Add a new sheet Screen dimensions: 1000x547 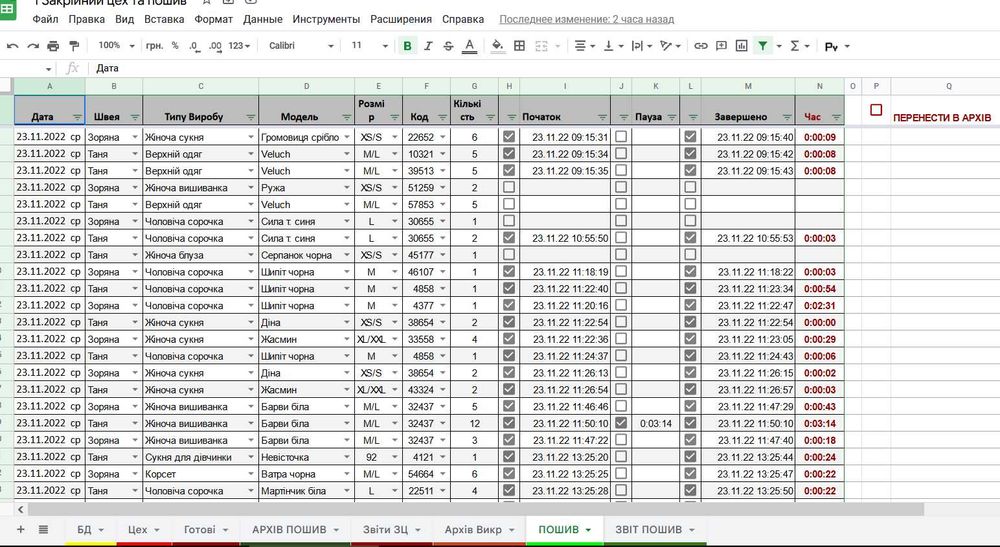coord(20,529)
